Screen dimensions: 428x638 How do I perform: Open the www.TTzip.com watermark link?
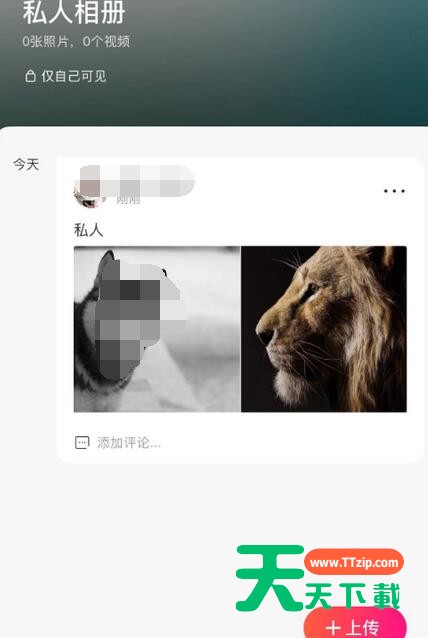354,562
